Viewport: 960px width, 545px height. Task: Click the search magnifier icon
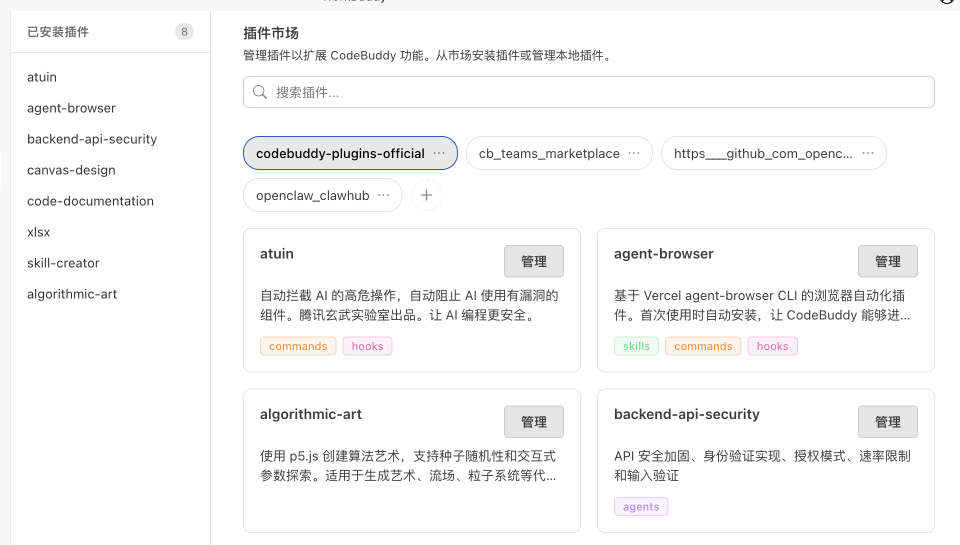(260, 92)
